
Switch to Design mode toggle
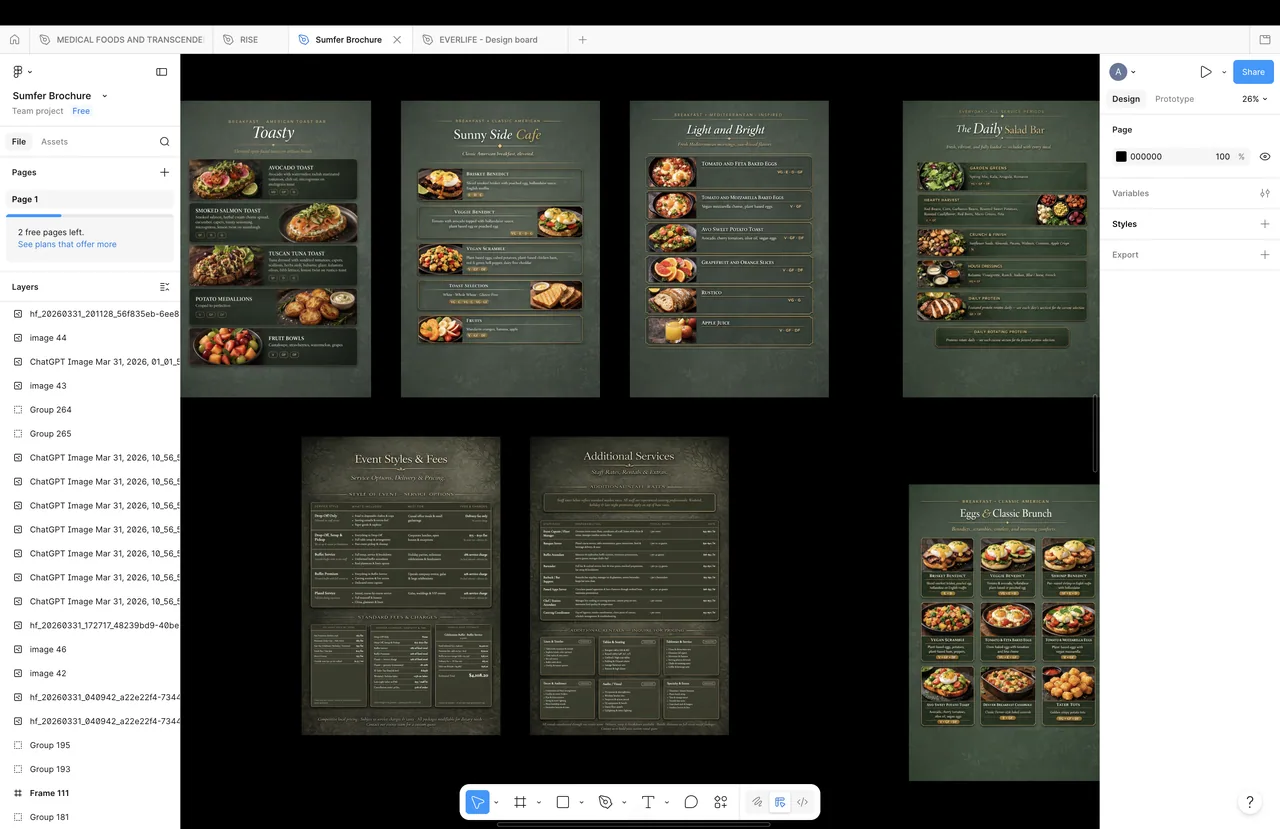780,802
